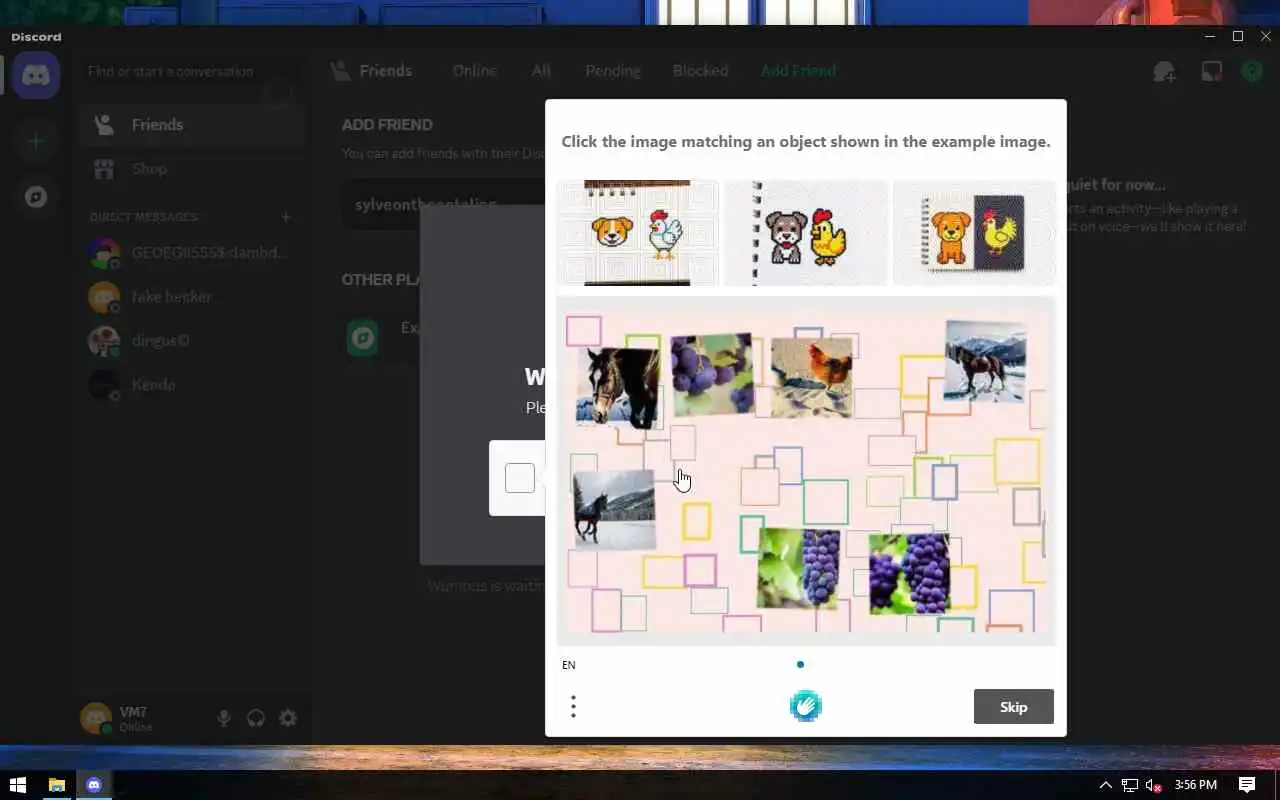Image resolution: width=1280 pixels, height=800 pixels.
Task: Click the Discord taskbar icon
Action: (x=94, y=785)
